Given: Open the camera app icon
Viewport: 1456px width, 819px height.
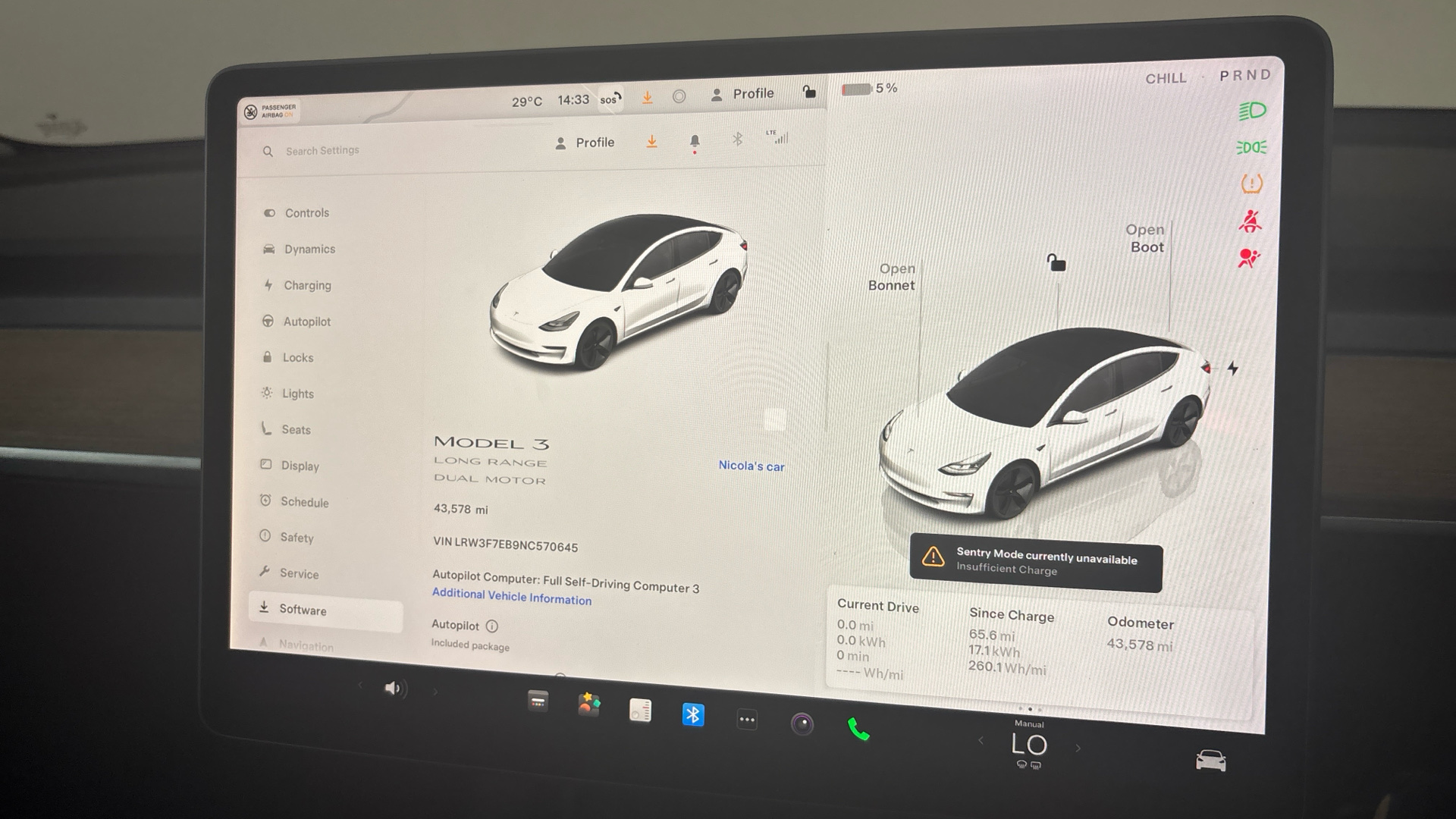Looking at the screenshot, I should point(802,724).
